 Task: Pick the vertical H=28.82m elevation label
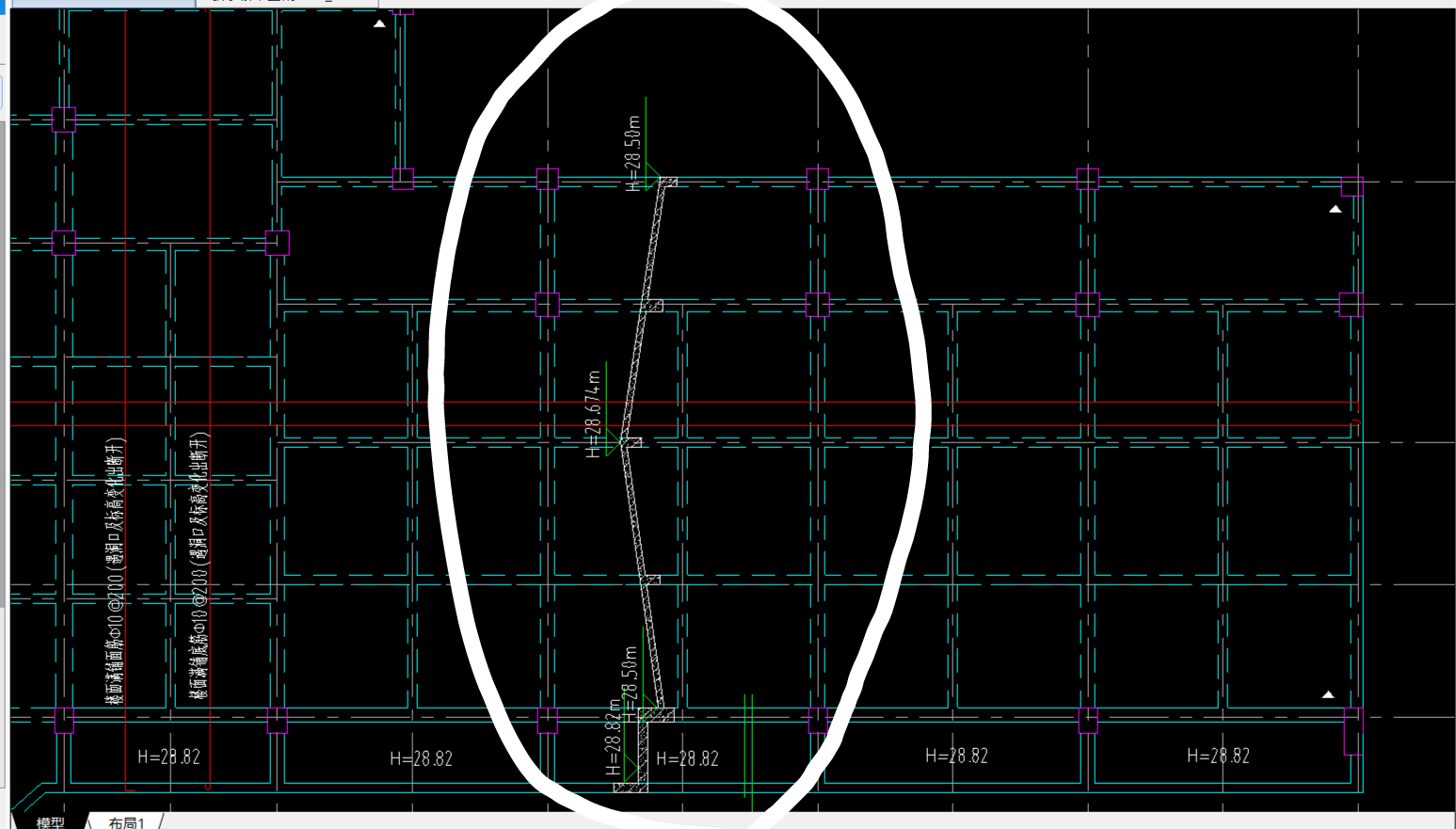pyautogui.click(x=613, y=737)
